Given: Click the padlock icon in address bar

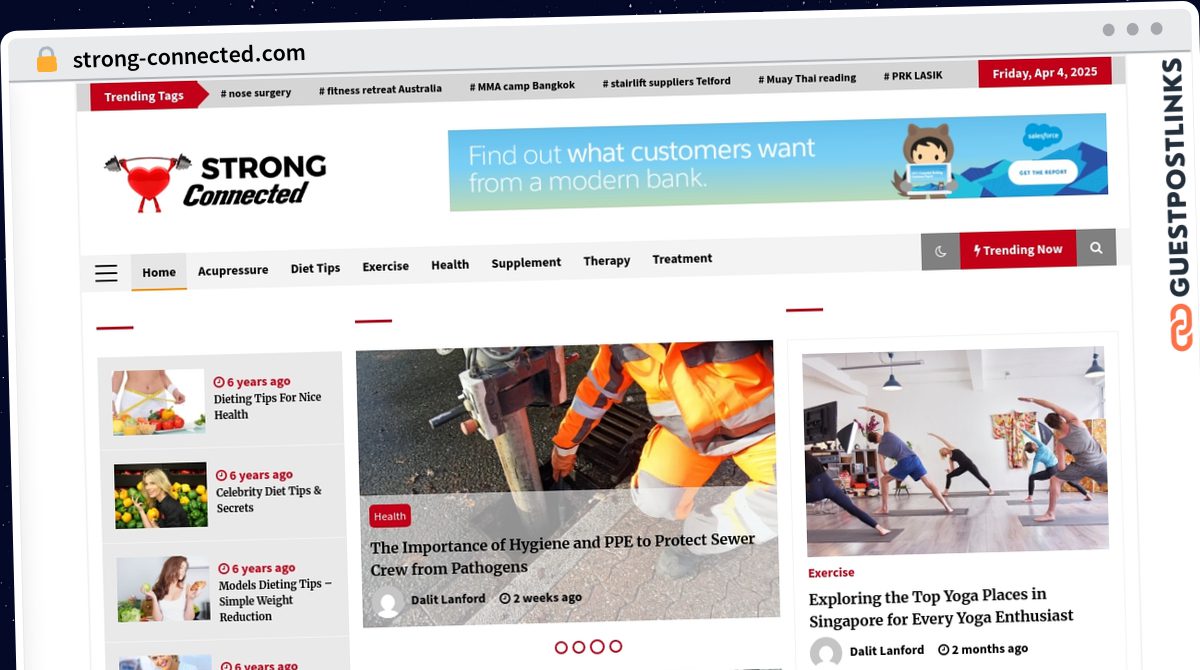Looking at the screenshot, I should coord(47,59).
